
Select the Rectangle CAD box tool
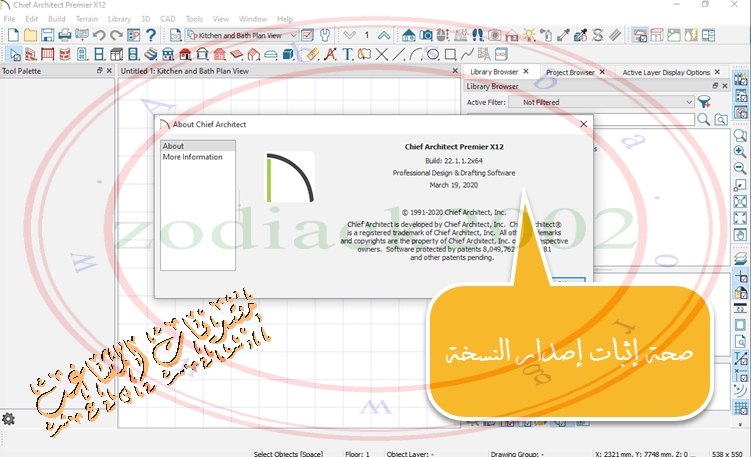coord(450,54)
